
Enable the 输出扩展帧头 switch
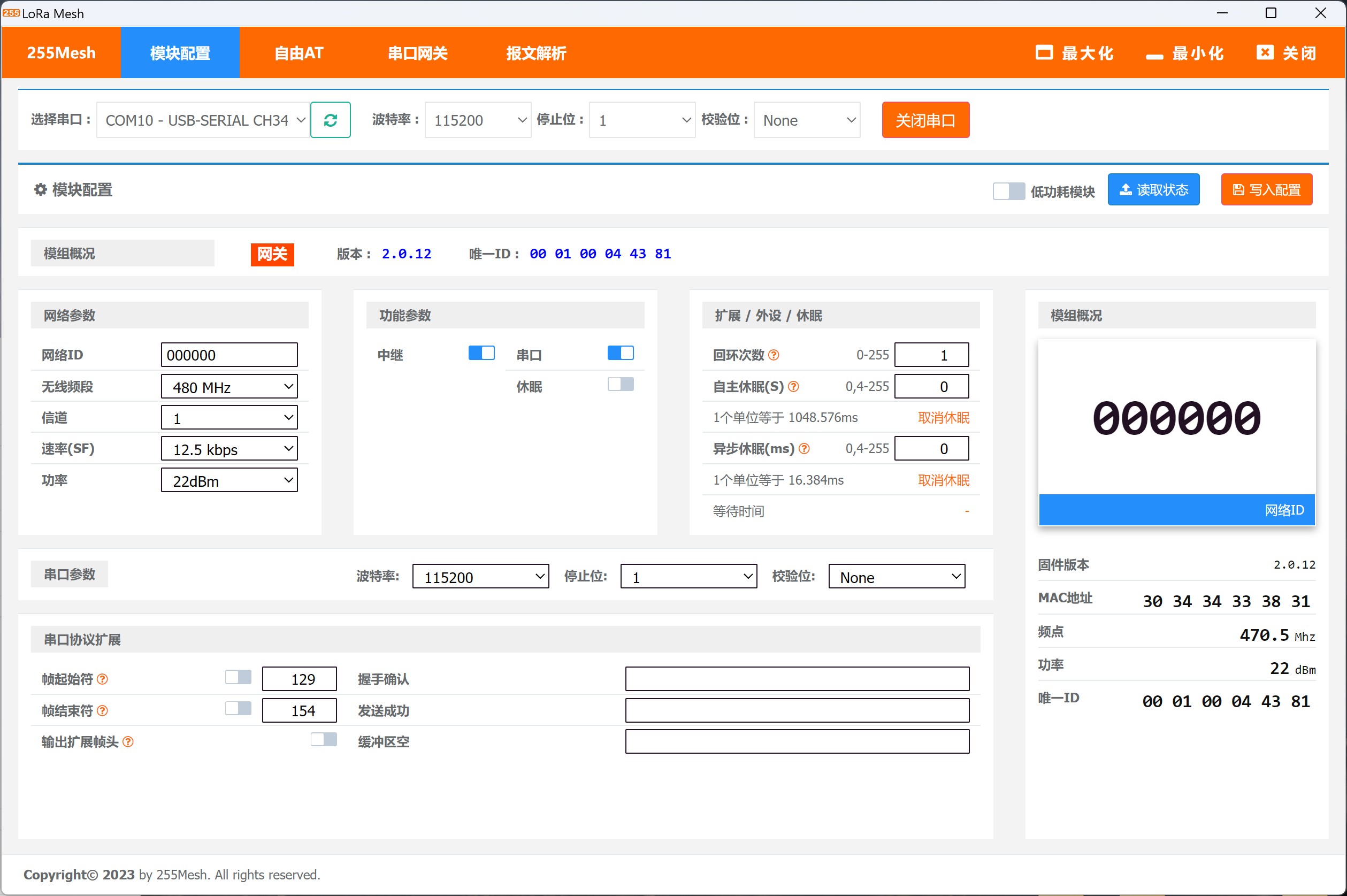[324, 739]
